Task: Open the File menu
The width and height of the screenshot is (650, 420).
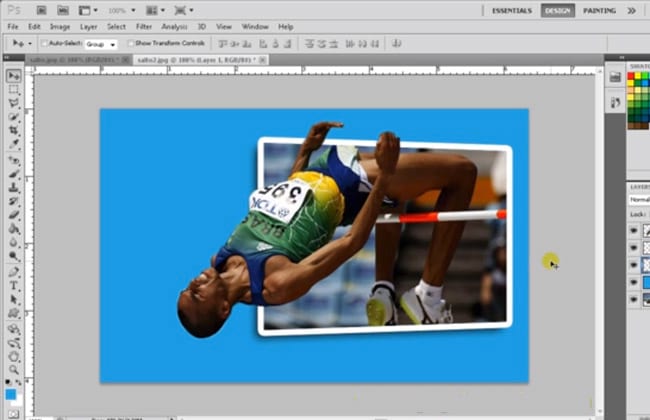Action: pos(13,27)
